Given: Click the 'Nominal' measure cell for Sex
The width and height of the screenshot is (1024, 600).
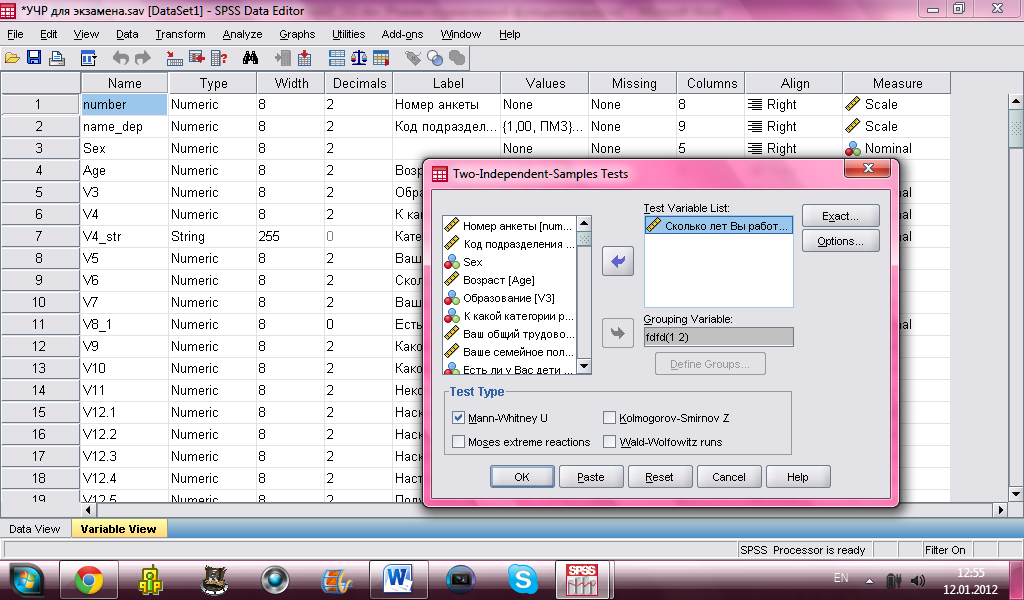Looking at the screenshot, I should pos(896,149).
